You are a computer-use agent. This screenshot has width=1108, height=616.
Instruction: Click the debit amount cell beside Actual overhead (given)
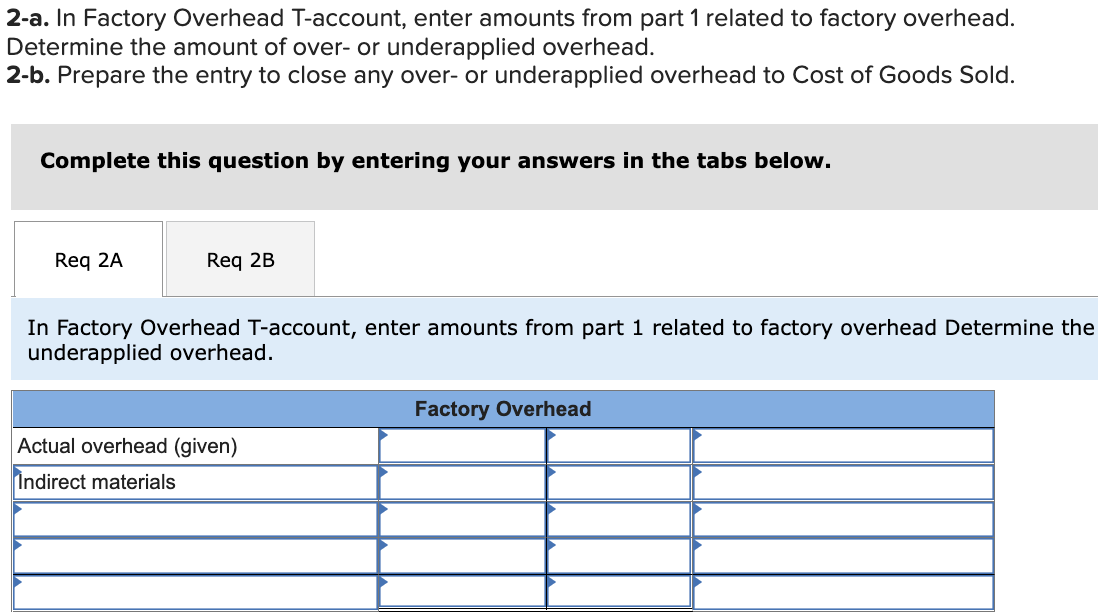click(x=460, y=445)
